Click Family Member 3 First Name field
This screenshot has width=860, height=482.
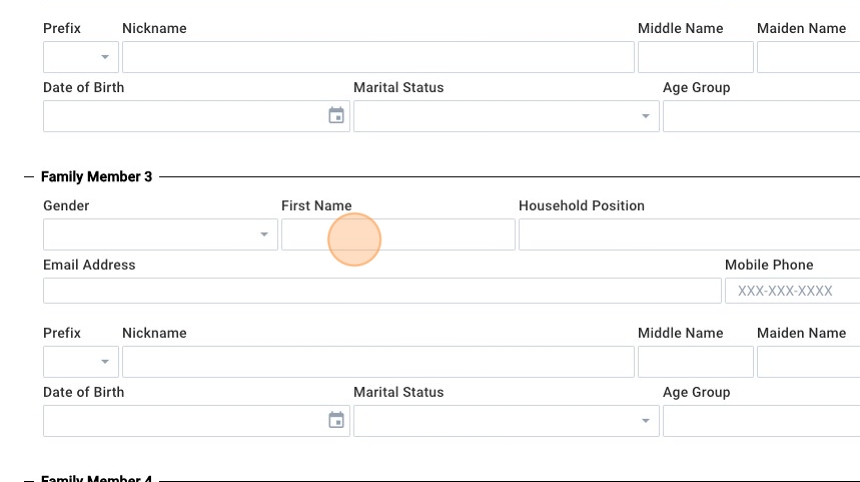coord(398,235)
